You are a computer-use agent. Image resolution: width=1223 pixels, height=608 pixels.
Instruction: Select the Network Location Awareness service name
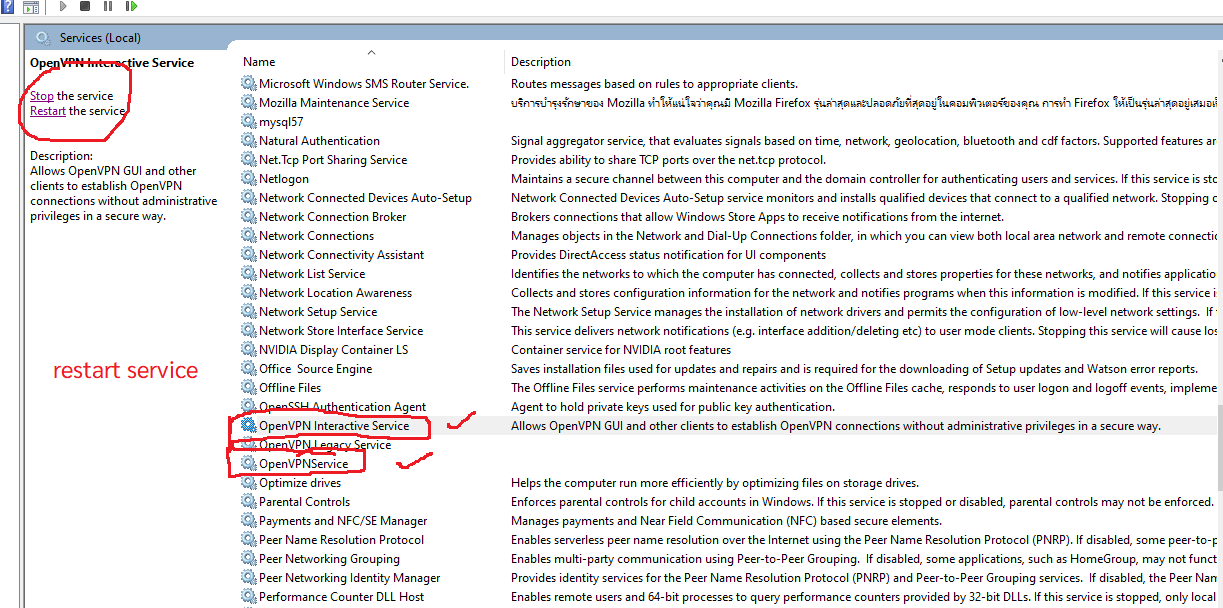pyautogui.click(x=335, y=293)
